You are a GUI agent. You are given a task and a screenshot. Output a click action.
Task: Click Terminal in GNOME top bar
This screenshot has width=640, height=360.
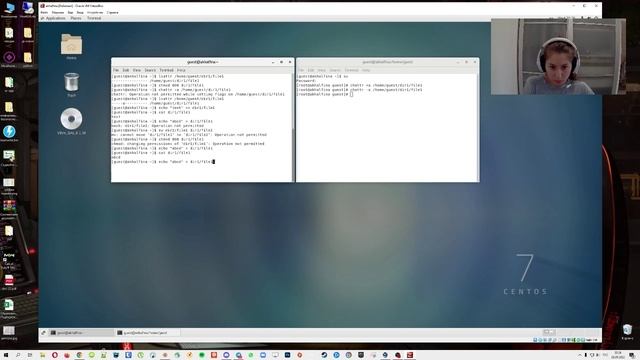click(x=94, y=18)
